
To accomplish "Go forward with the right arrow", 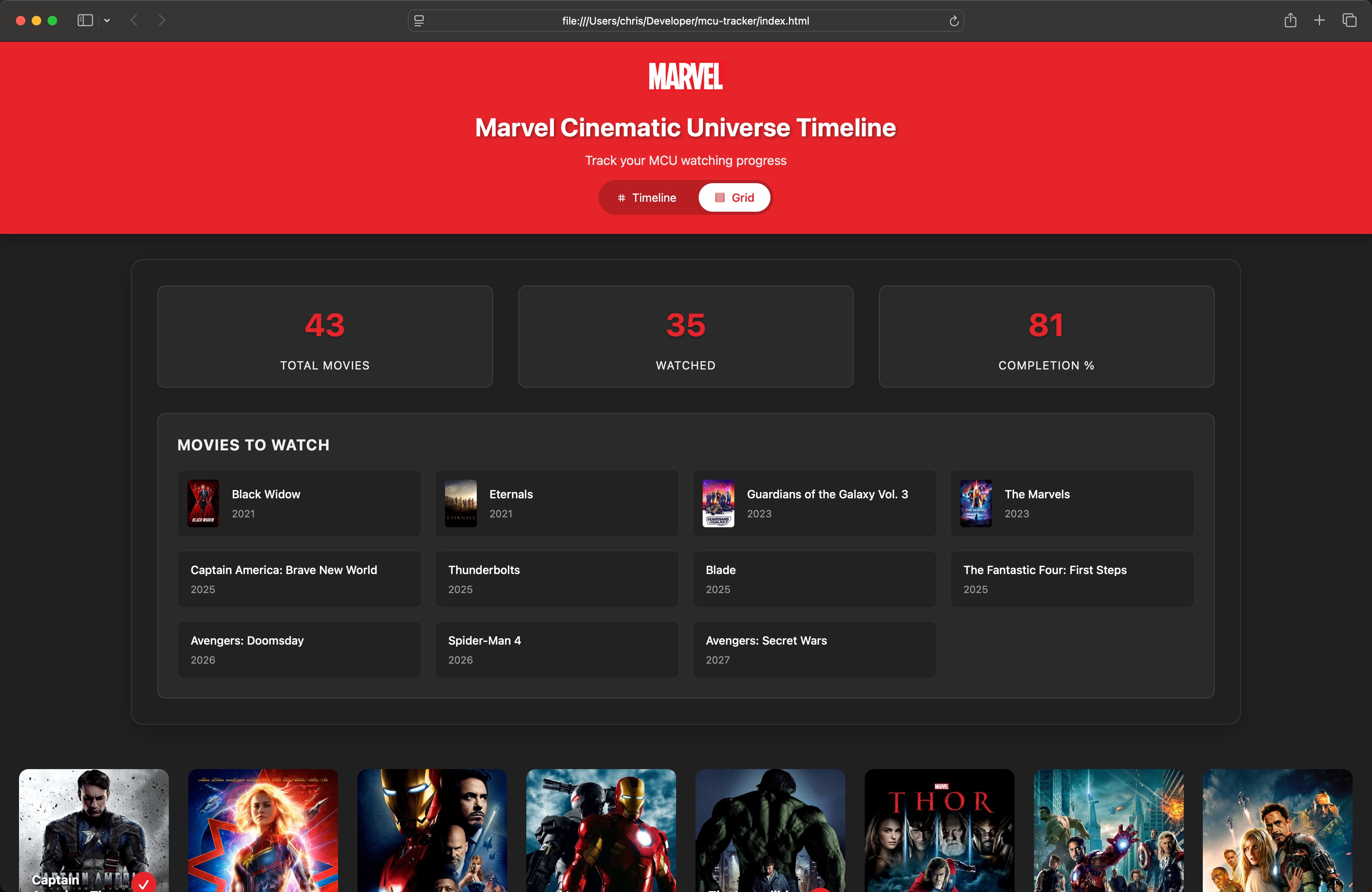I will [x=162, y=21].
